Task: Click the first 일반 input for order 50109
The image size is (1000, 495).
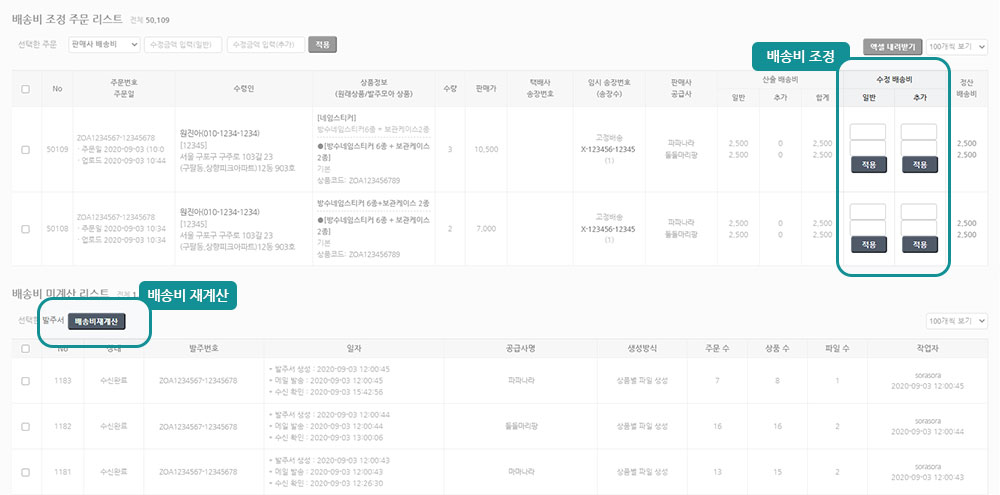Action: click(868, 132)
